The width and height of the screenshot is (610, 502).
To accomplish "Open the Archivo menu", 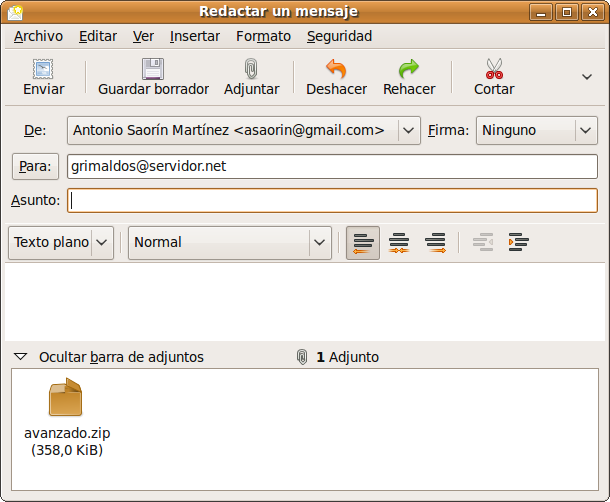I will (38, 36).
